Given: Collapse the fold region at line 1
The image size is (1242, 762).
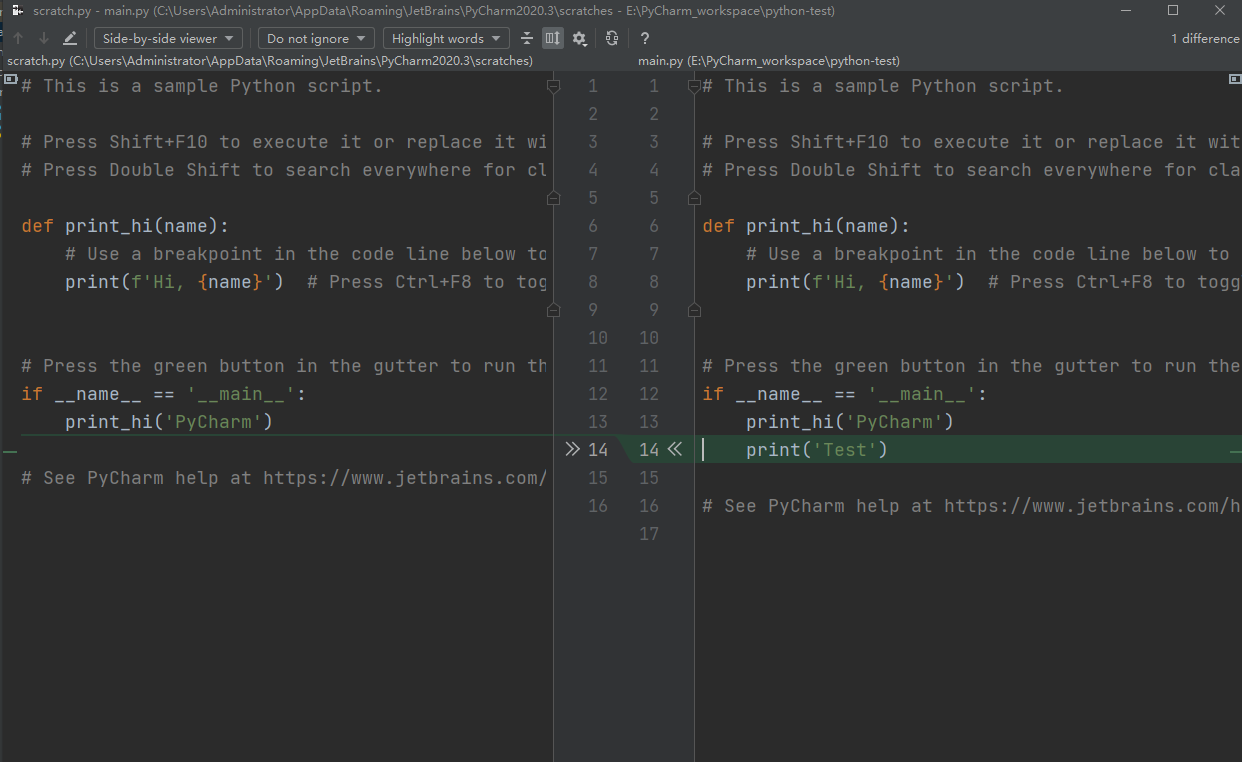Looking at the screenshot, I should [554, 86].
